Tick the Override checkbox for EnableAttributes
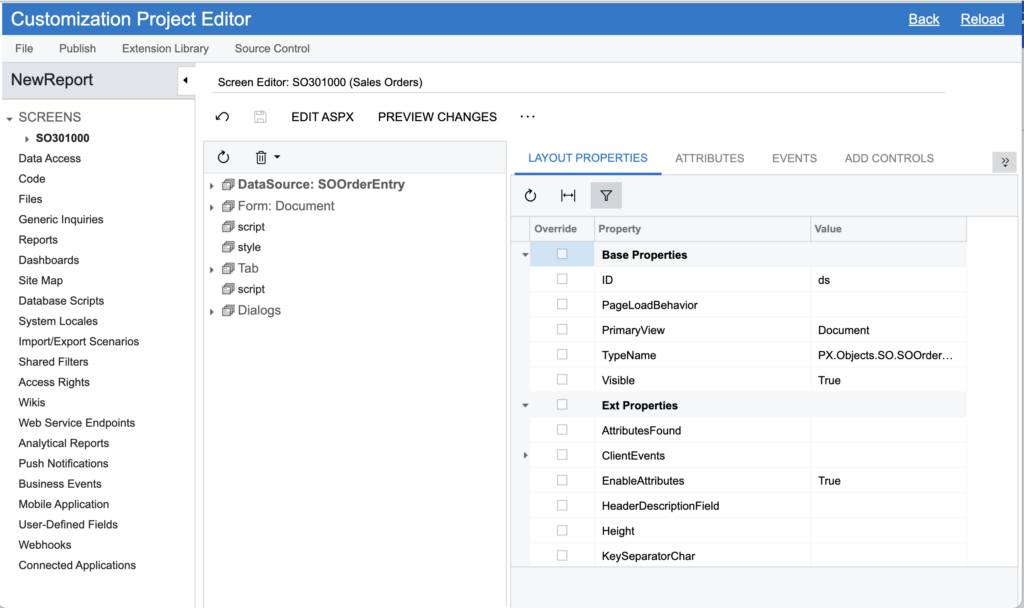1024x608 pixels. click(562, 480)
